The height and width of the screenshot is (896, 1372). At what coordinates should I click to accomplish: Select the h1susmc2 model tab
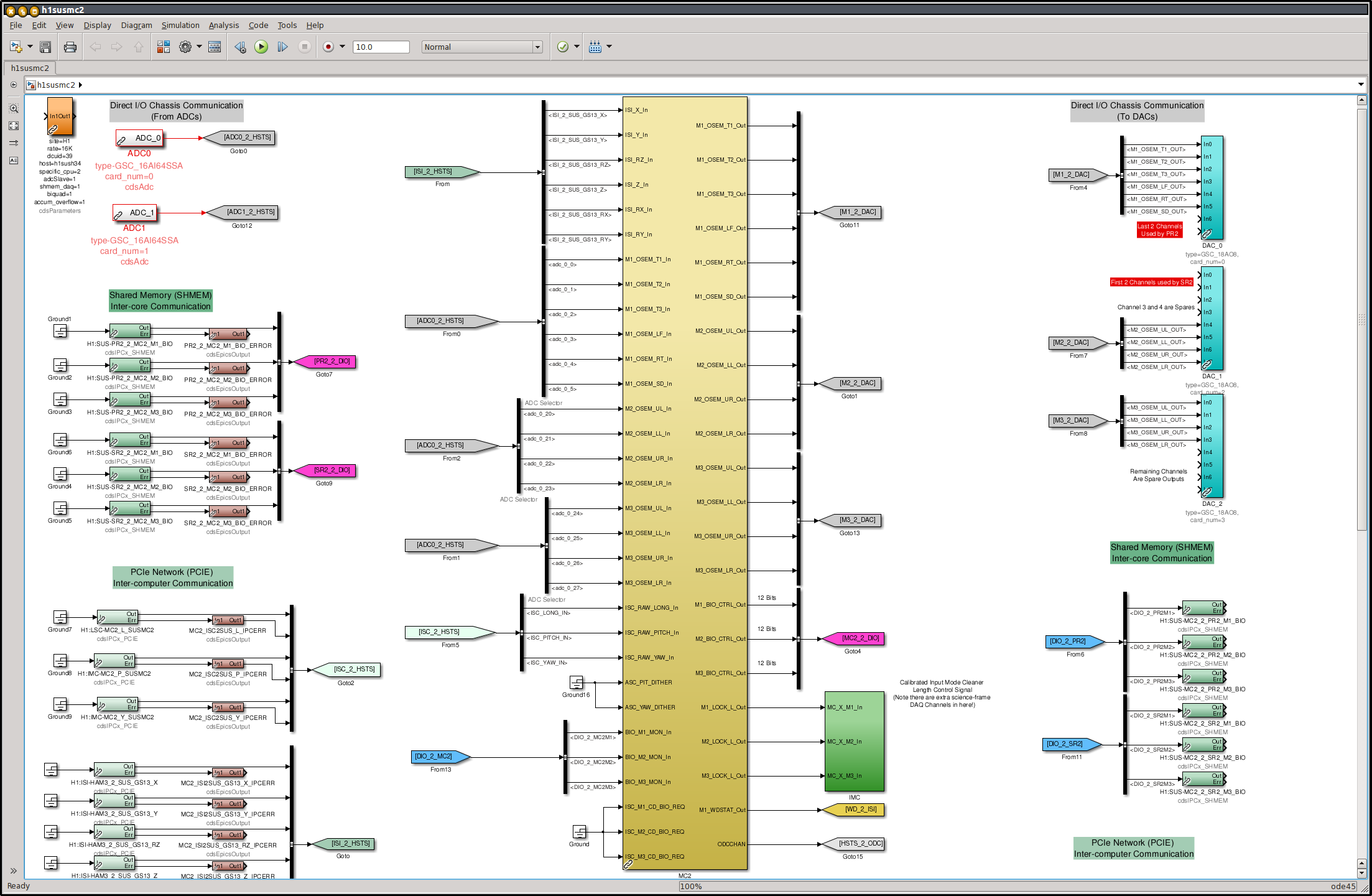(x=30, y=68)
